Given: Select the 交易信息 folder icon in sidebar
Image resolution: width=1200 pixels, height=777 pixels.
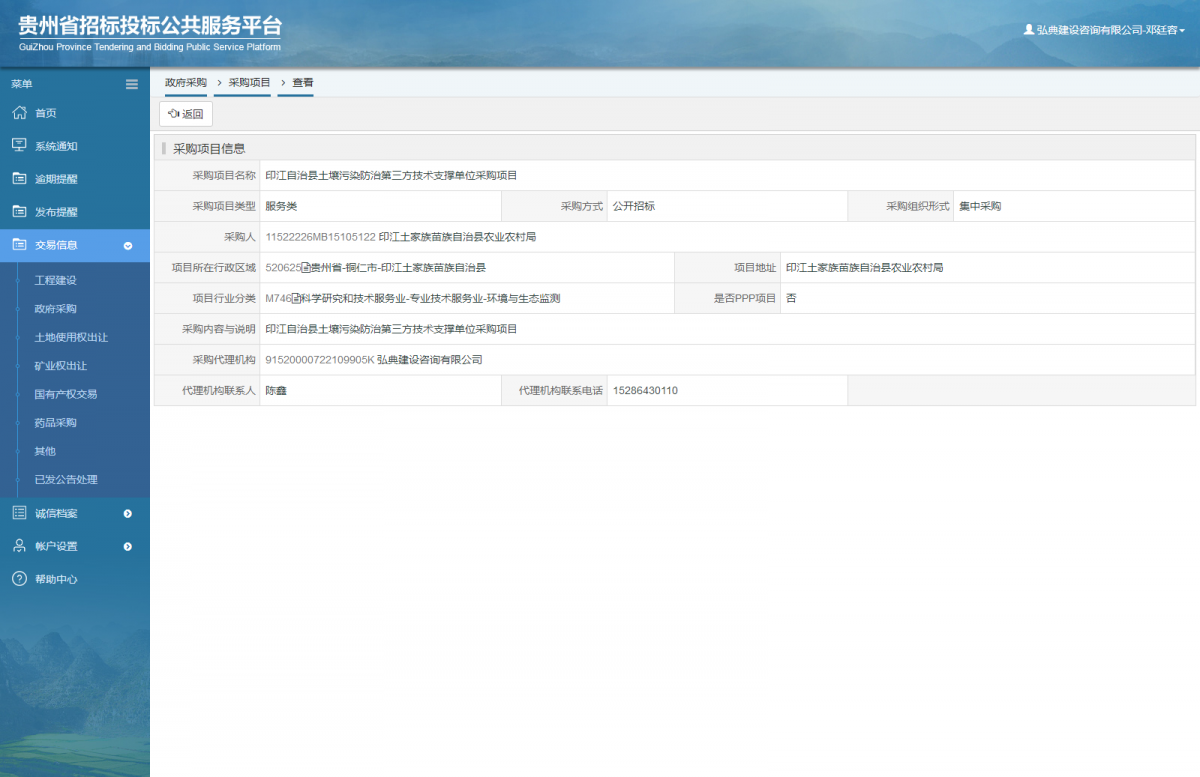Looking at the screenshot, I should 18,244.
